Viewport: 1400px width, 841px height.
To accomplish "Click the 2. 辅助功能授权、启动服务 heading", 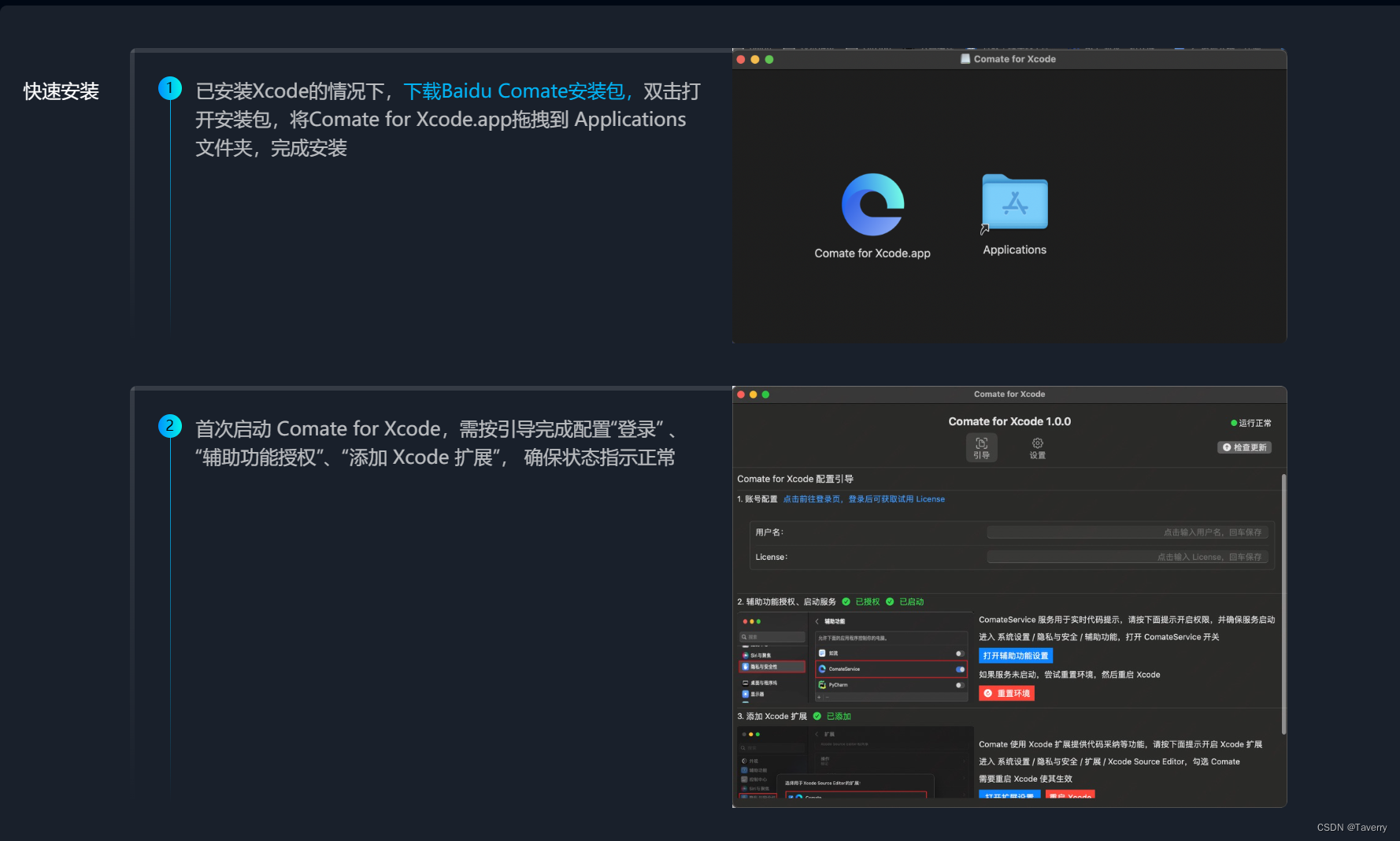I will [787, 602].
